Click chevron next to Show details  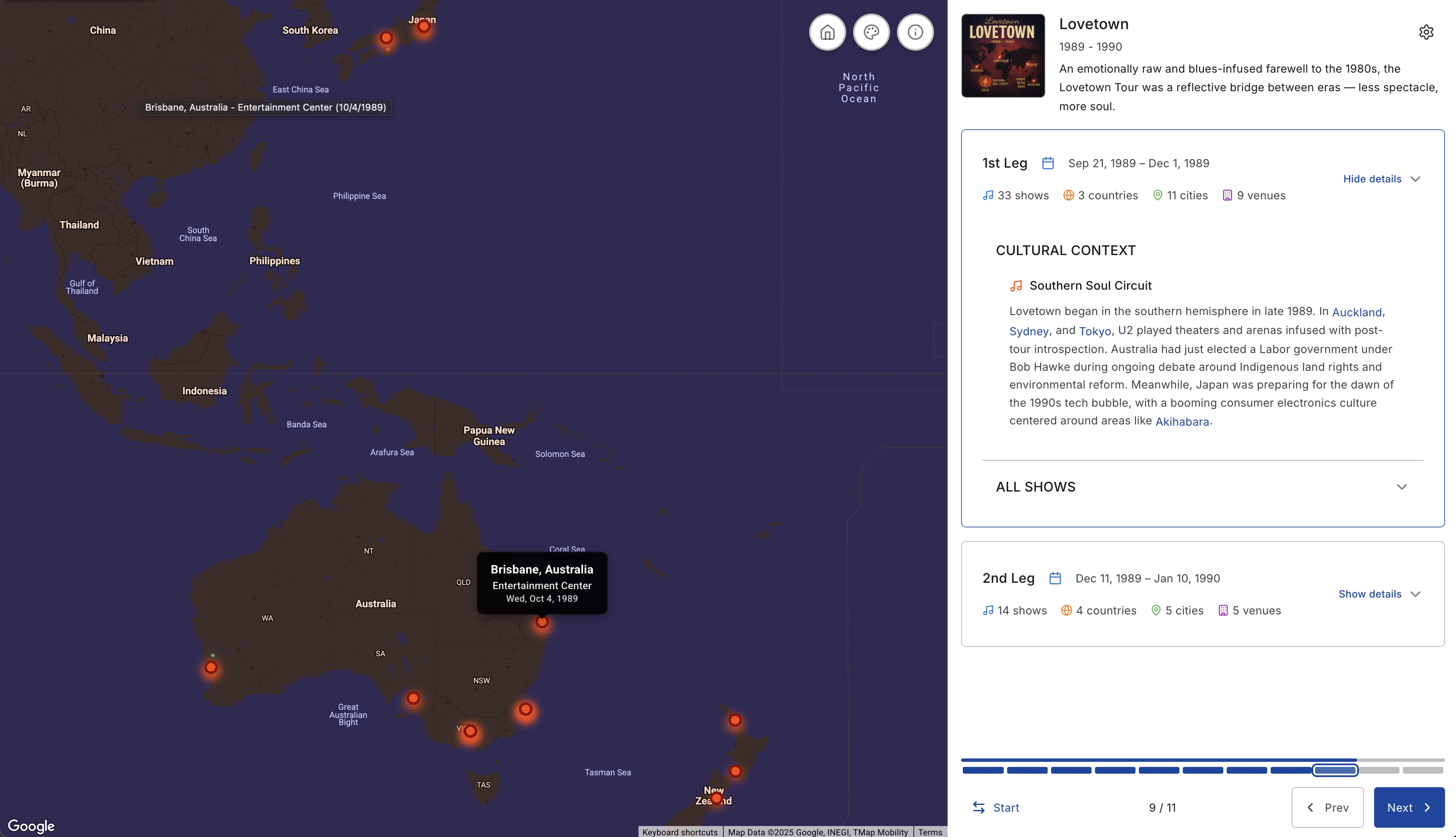[x=1415, y=594]
